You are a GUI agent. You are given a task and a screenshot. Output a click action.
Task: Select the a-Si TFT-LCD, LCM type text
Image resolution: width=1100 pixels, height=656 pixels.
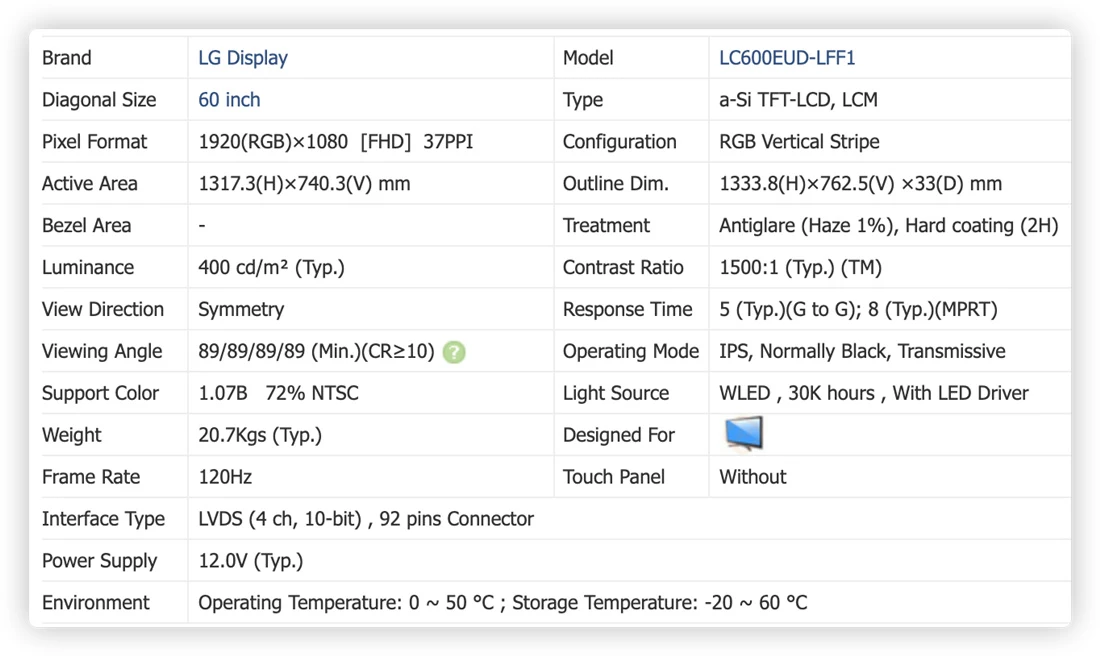point(798,100)
